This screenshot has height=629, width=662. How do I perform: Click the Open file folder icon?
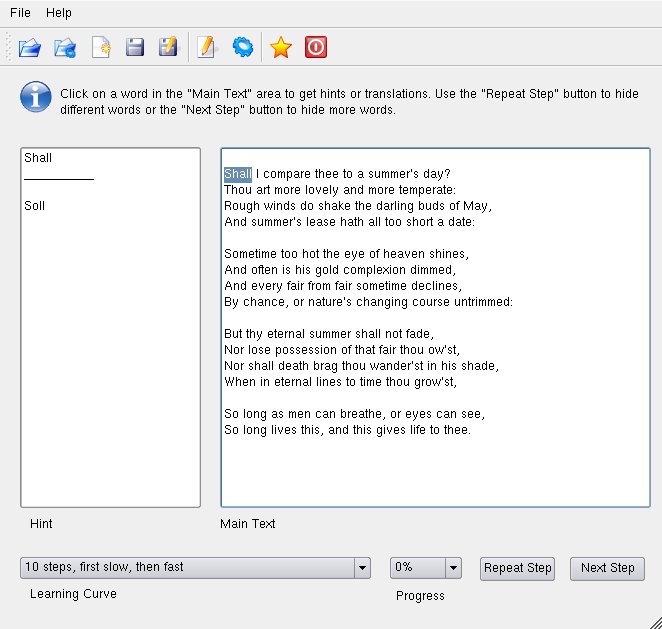30,47
